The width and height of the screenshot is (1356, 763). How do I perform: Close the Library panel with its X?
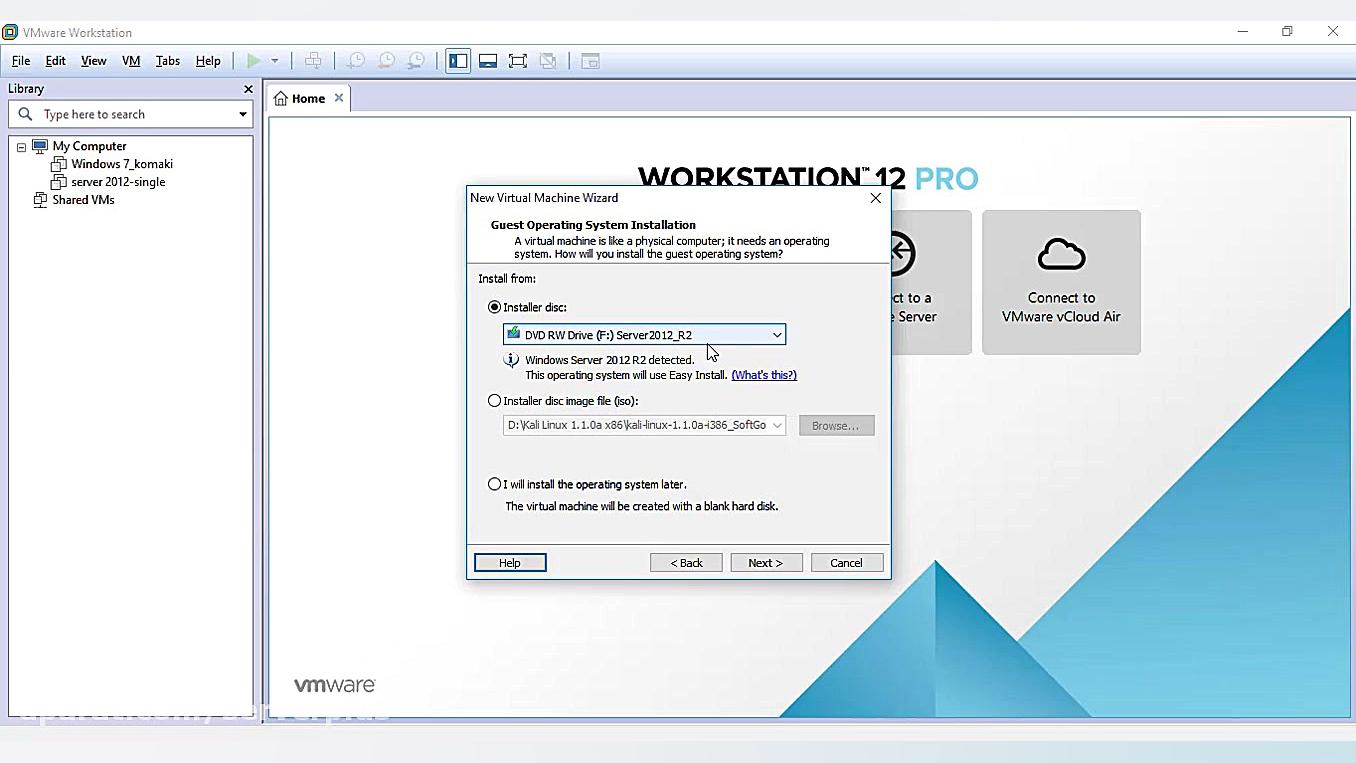[248, 89]
